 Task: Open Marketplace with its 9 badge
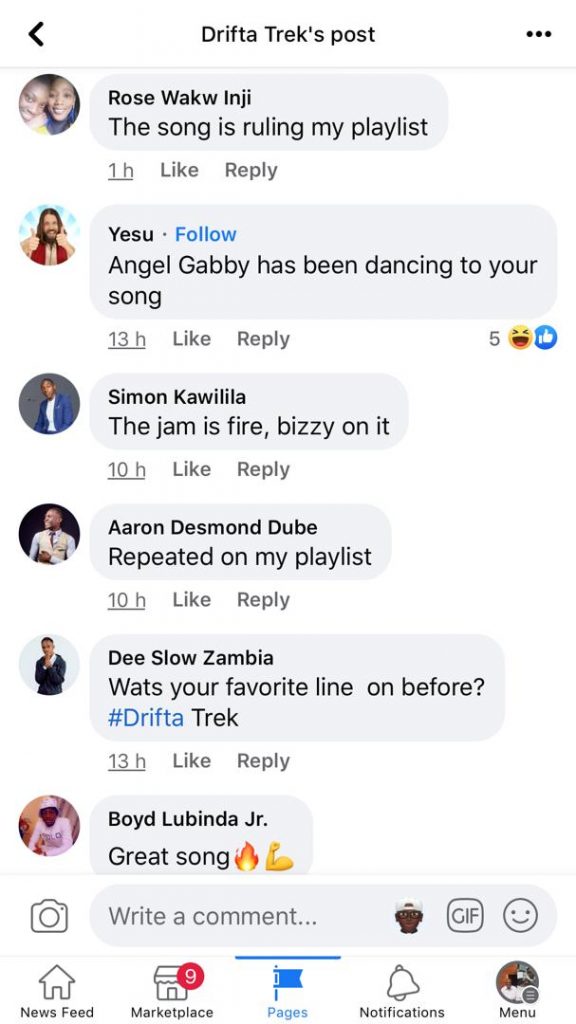172,991
